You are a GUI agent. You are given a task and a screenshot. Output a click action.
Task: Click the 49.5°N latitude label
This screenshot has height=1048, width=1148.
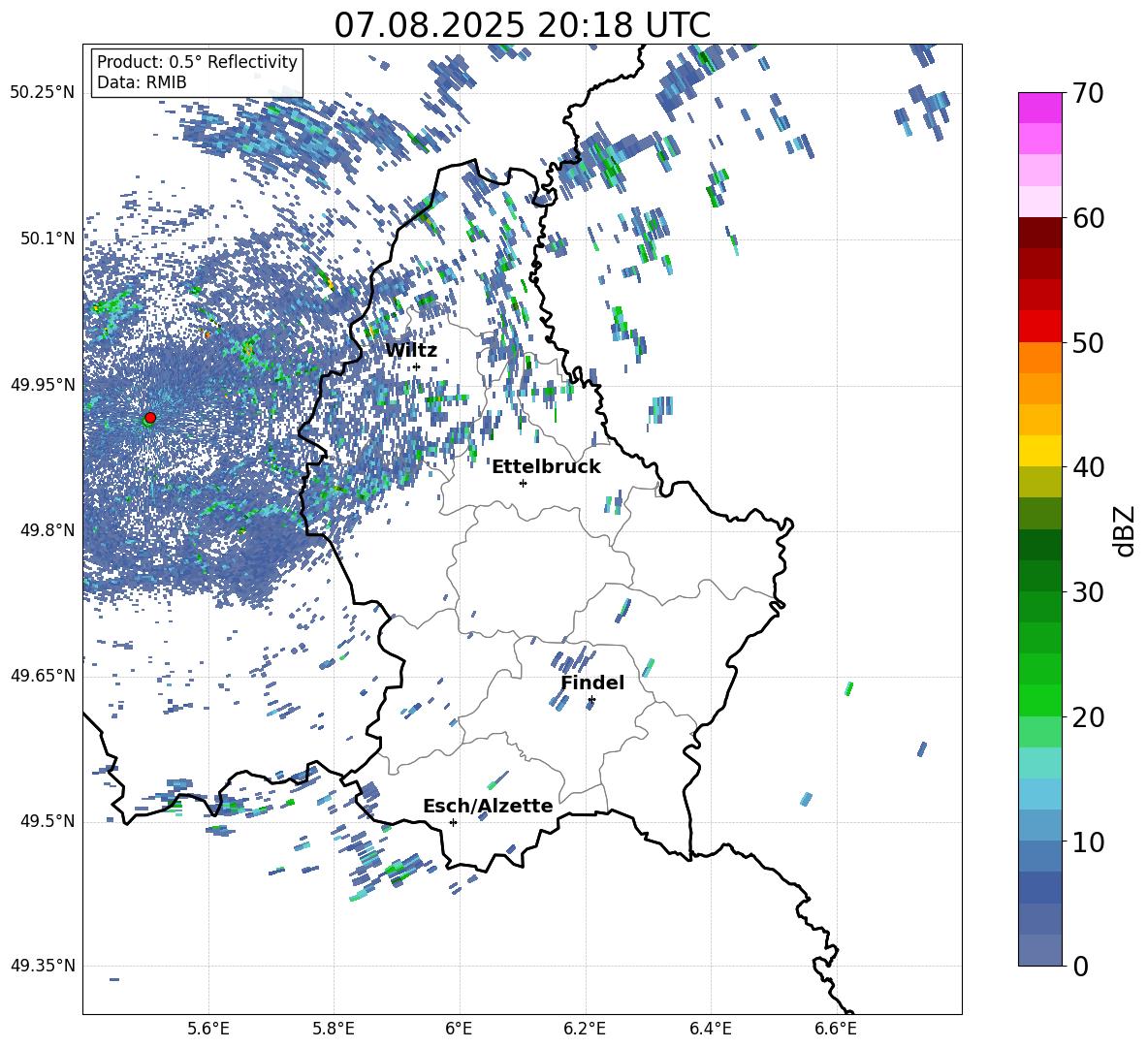coord(48,821)
